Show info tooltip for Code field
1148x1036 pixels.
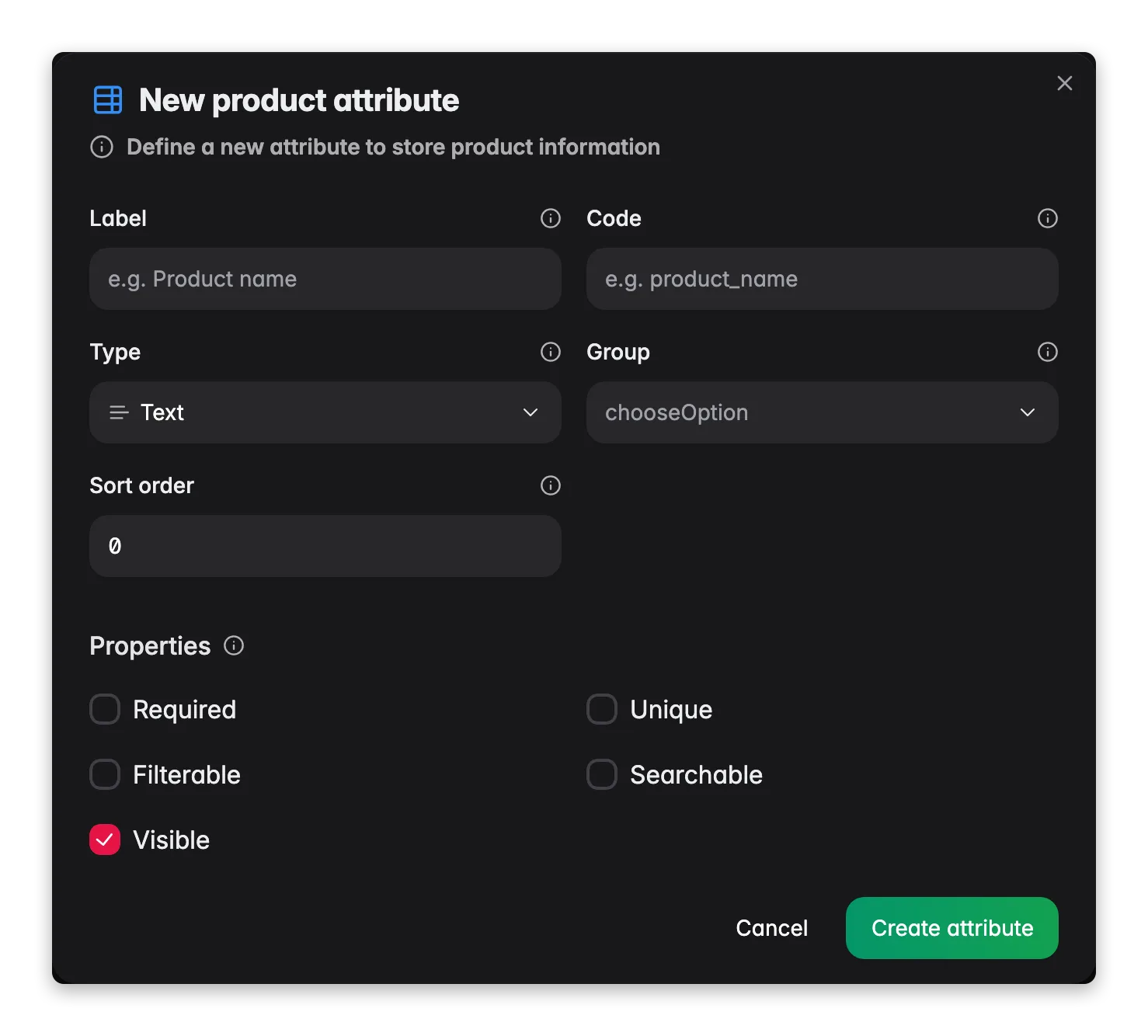1048,218
